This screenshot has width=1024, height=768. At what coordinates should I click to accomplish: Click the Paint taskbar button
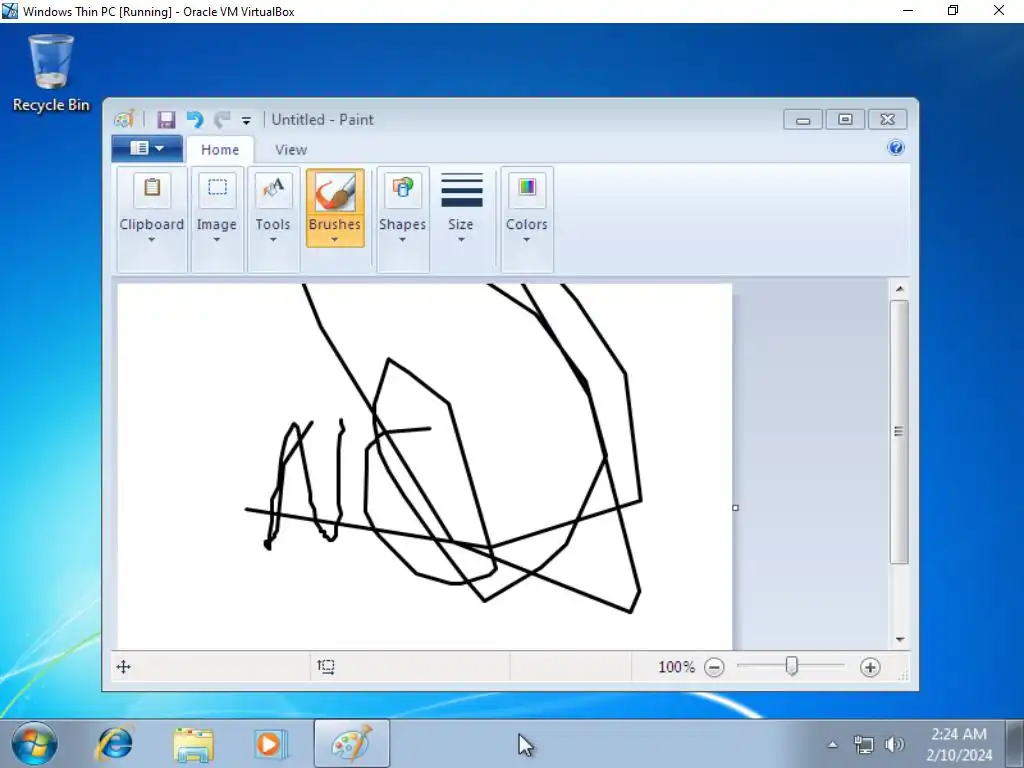[x=352, y=744]
